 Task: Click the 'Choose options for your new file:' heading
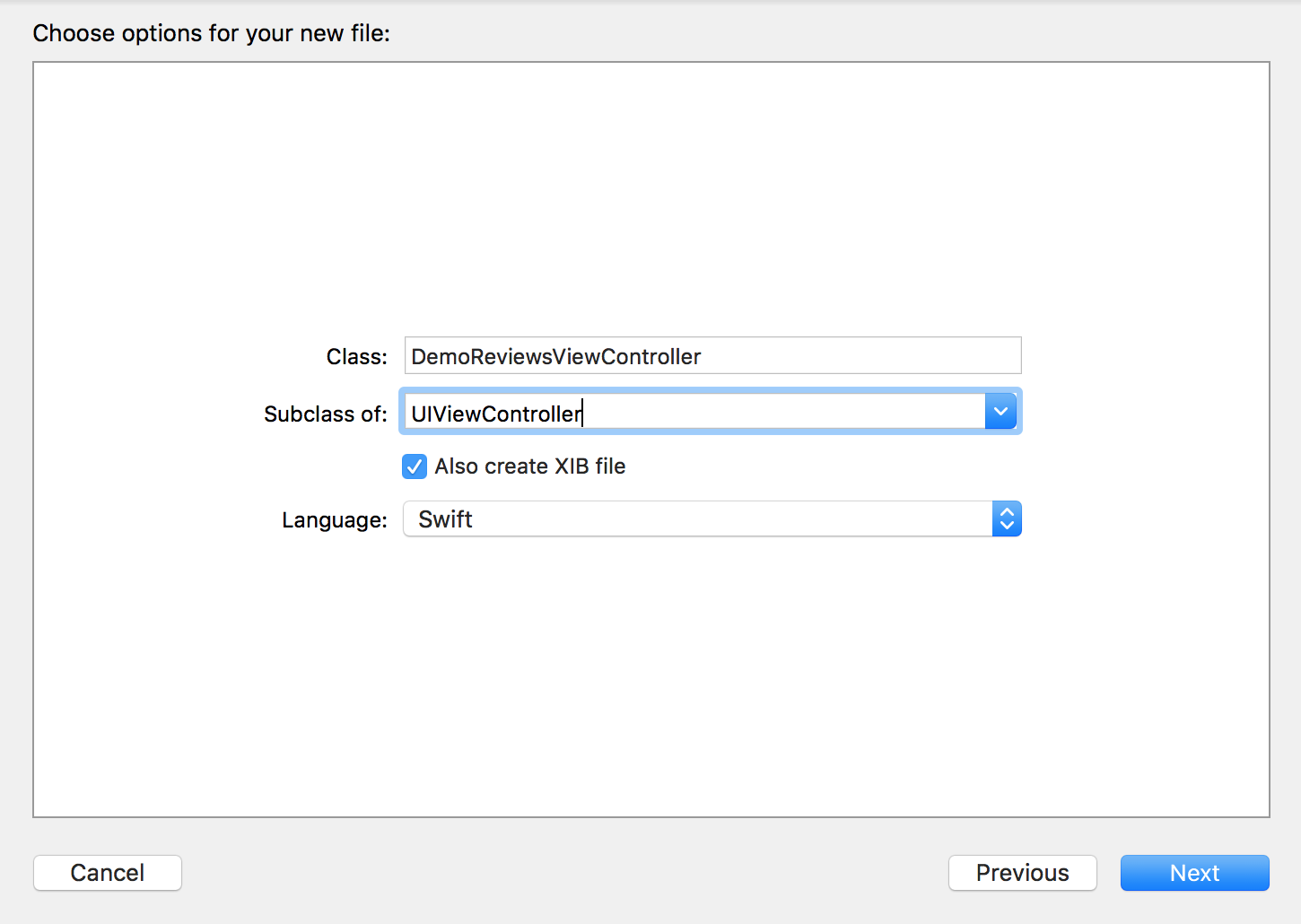pyautogui.click(x=212, y=33)
